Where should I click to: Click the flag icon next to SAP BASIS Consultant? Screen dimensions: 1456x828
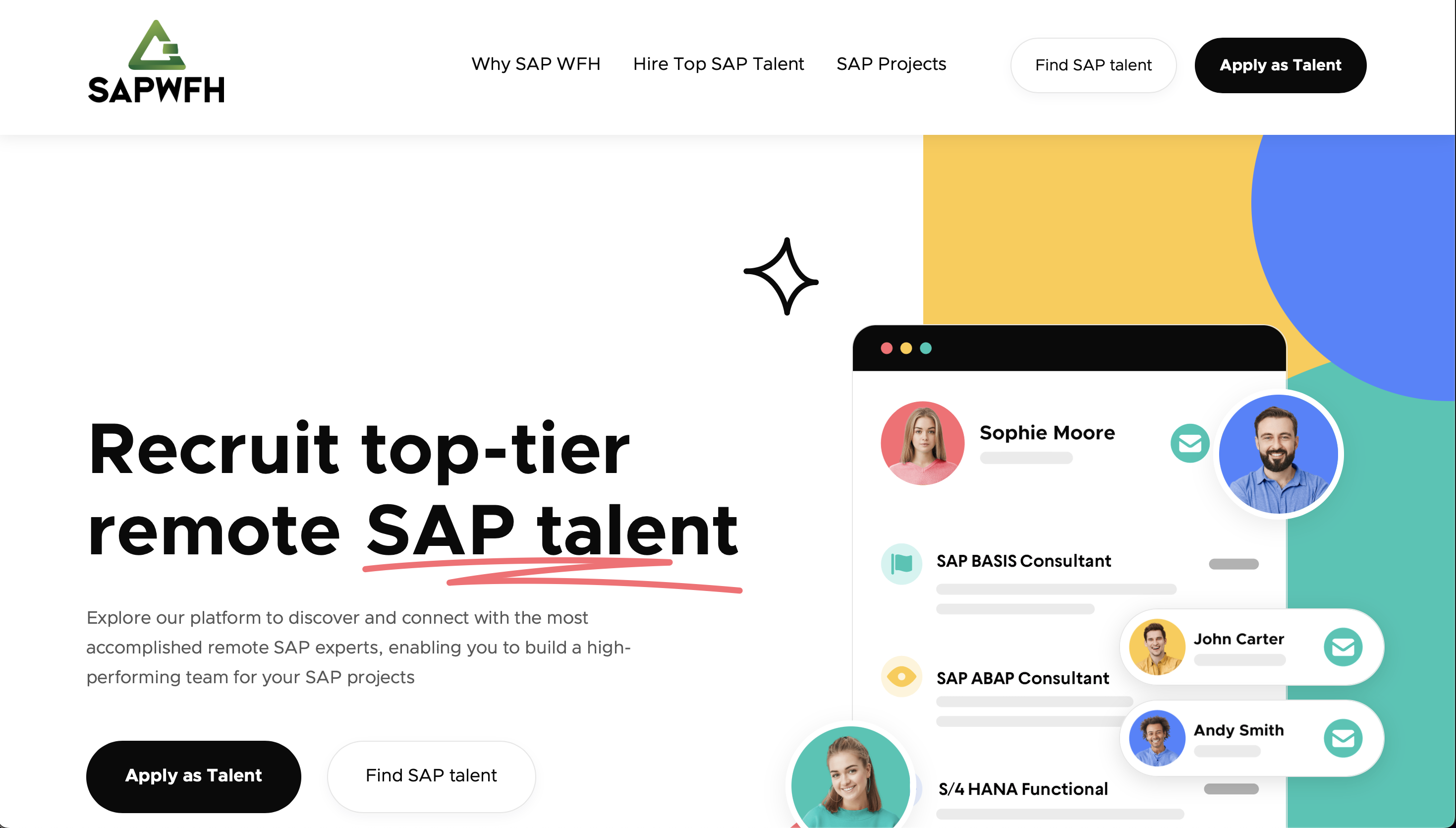tap(901, 563)
